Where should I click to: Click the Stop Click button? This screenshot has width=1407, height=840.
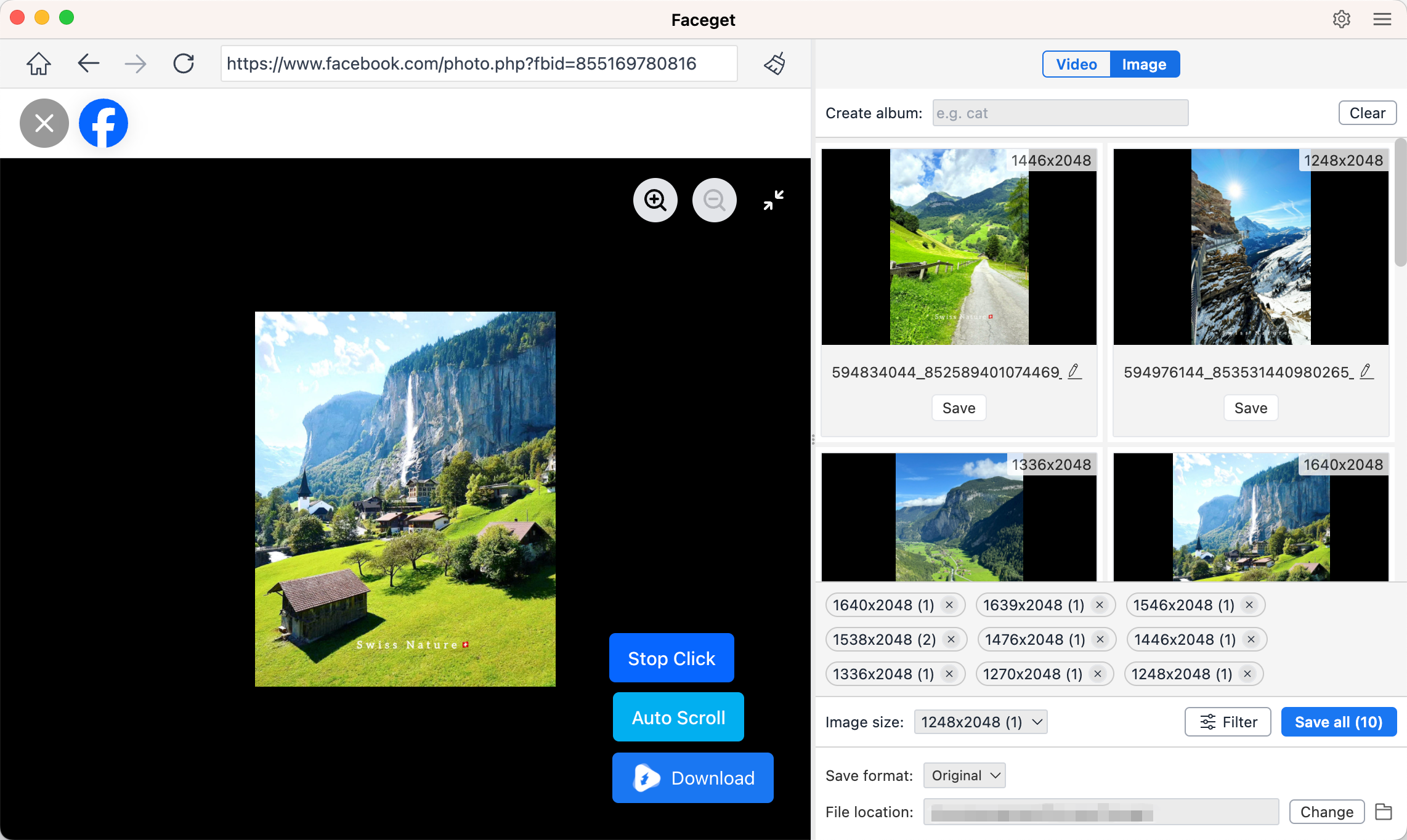point(671,658)
